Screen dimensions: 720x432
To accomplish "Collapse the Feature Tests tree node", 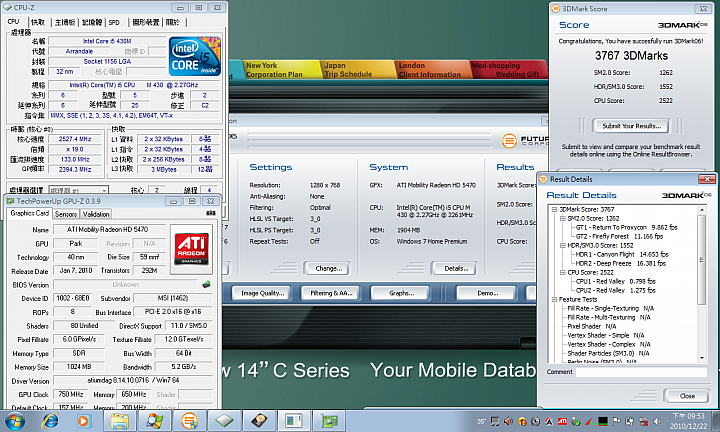I will [554, 299].
